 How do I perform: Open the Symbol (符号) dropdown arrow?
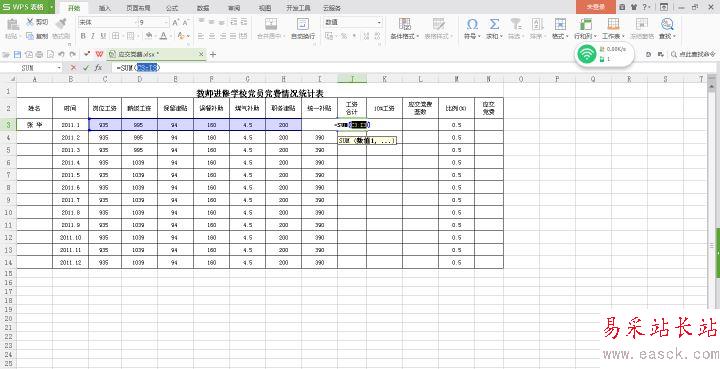tap(479, 36)
